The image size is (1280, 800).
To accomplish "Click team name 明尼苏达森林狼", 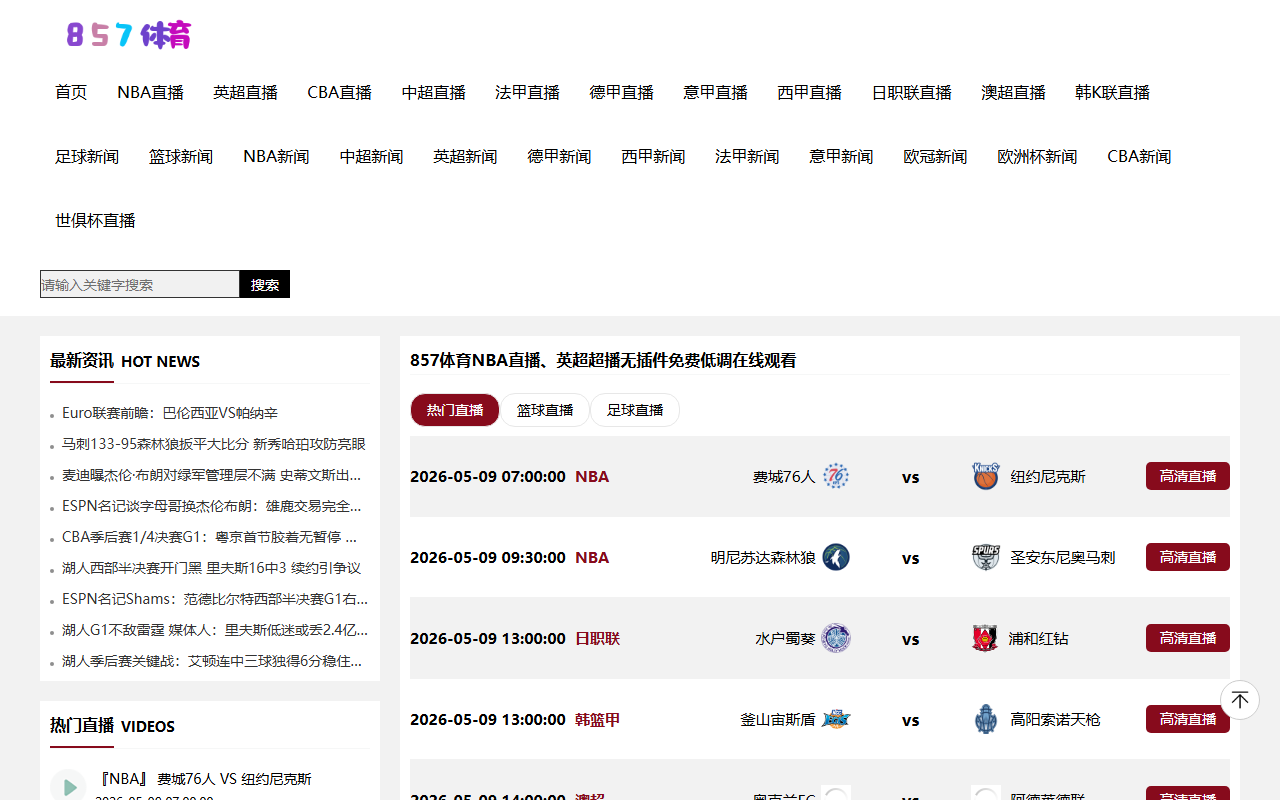I will click(x=763, y=557).
